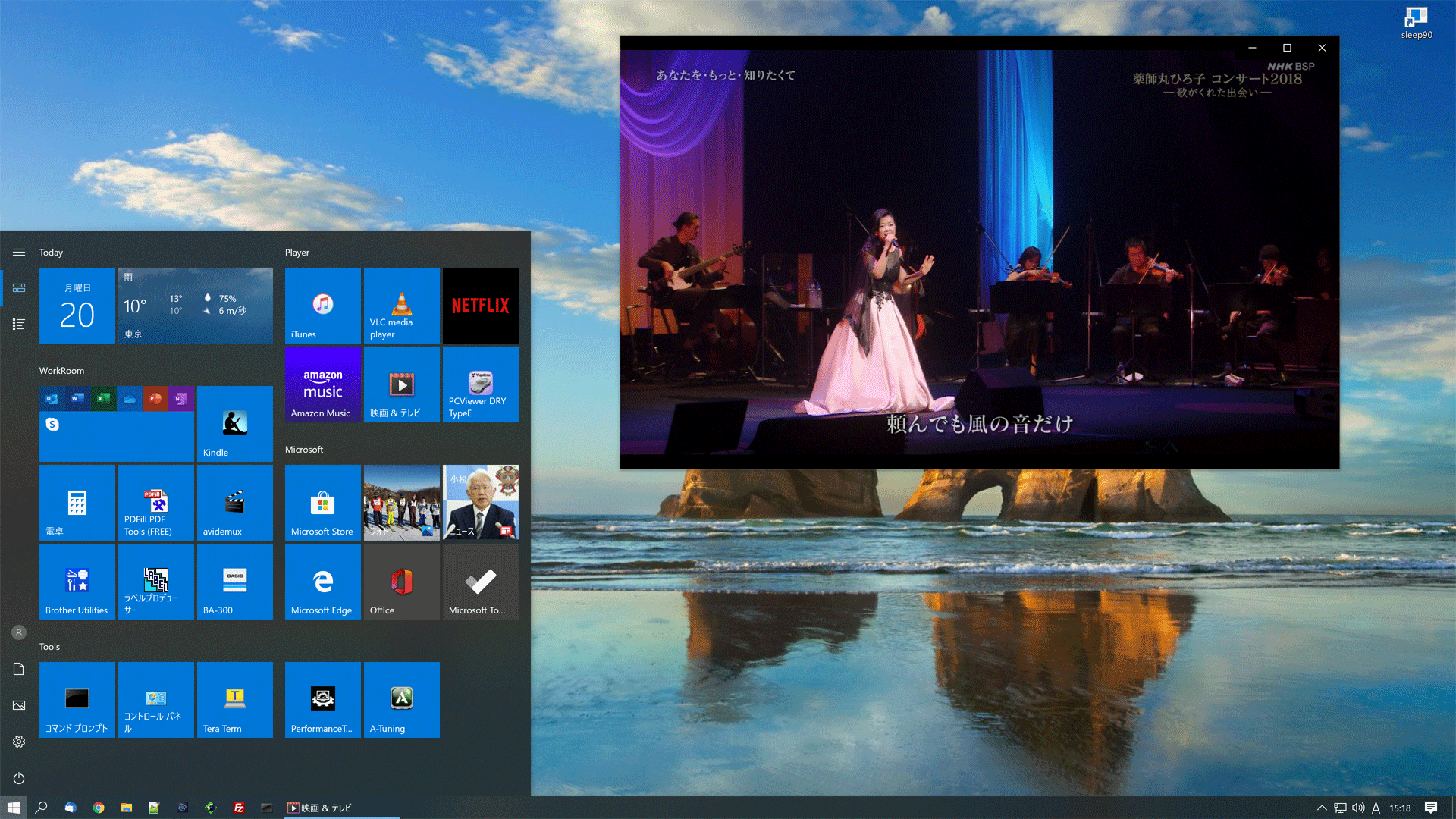Expand the Start menu hamburger
This screenshot has width=1456, height=819.
pyautogui.click(x=19, y=253)
